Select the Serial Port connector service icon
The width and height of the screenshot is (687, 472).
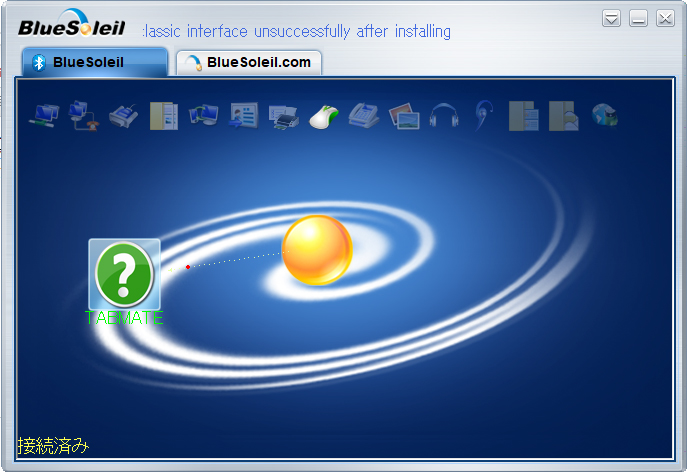tap(124, 116)
